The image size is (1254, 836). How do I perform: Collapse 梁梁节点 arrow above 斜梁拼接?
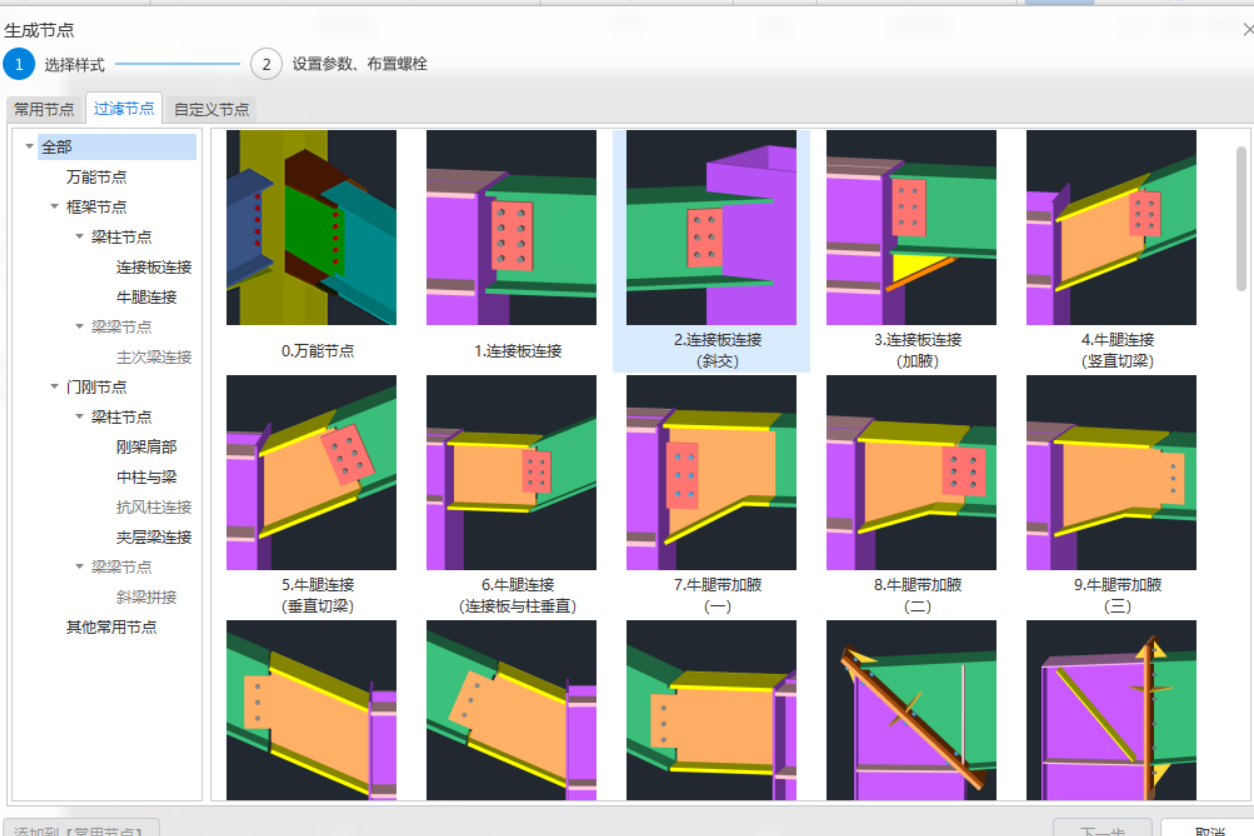tap(80, 567)
